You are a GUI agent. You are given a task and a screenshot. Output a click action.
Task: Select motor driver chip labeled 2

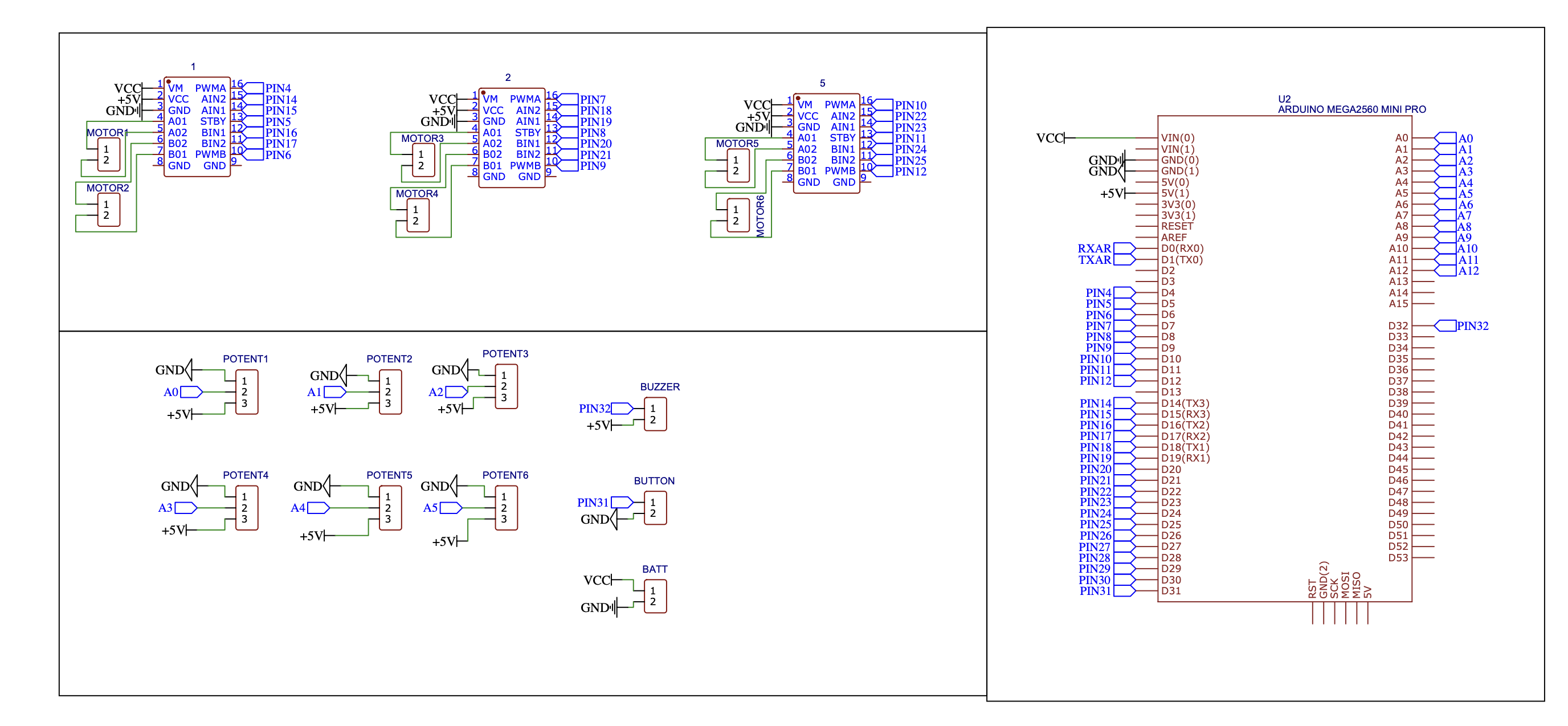point(511,137)
